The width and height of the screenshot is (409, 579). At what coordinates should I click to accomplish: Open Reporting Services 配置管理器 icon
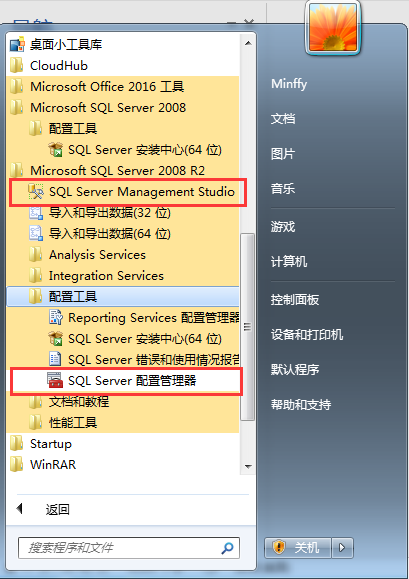55,317
